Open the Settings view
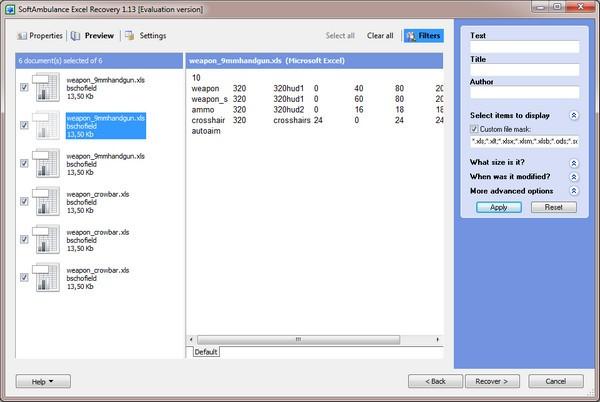 (x=146, y=36)
